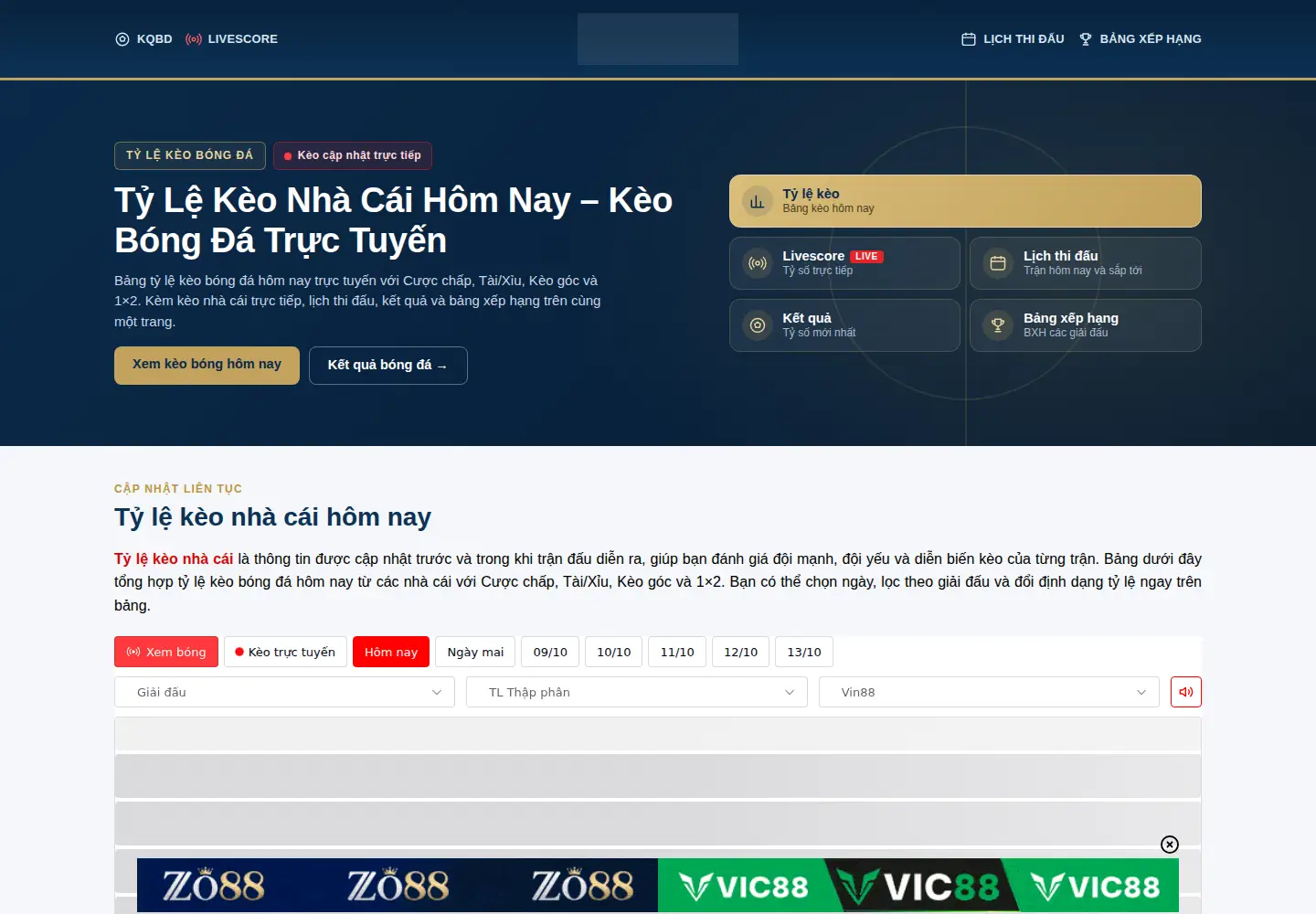Click the LIVESCORE broadcast icon in header

click(193, 39)
